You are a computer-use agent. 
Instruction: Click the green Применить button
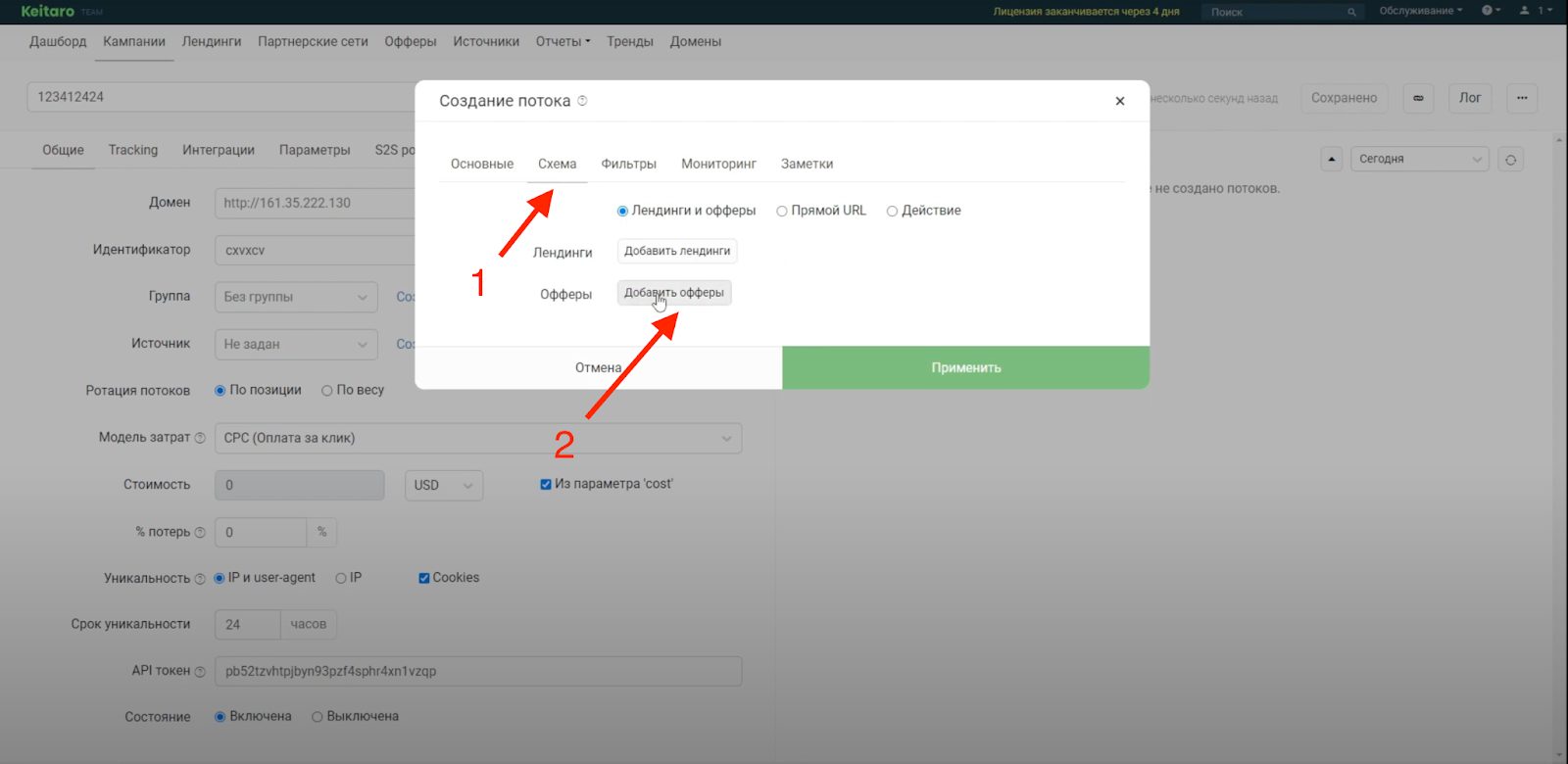[966, 367]
